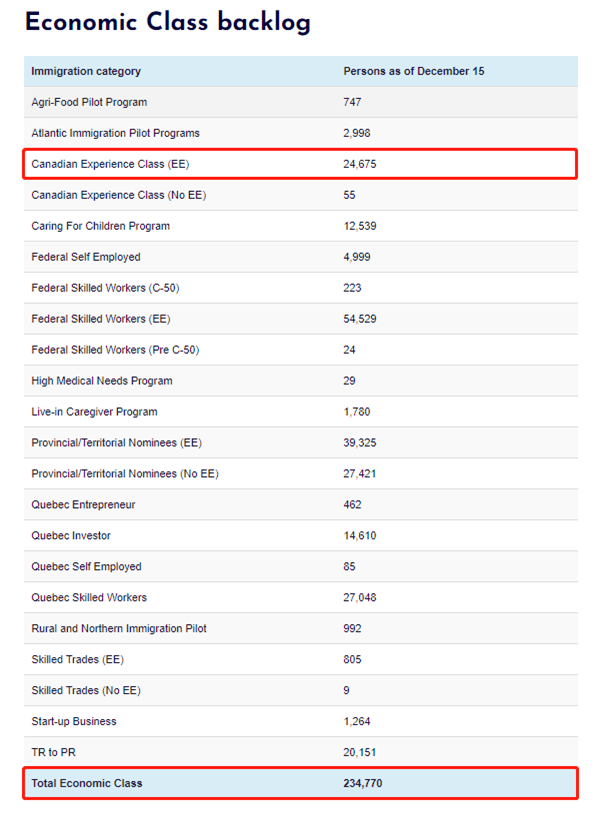Click the High Medical Needs Program row
This screenshot has height=822, width=600.
(301, 381)
